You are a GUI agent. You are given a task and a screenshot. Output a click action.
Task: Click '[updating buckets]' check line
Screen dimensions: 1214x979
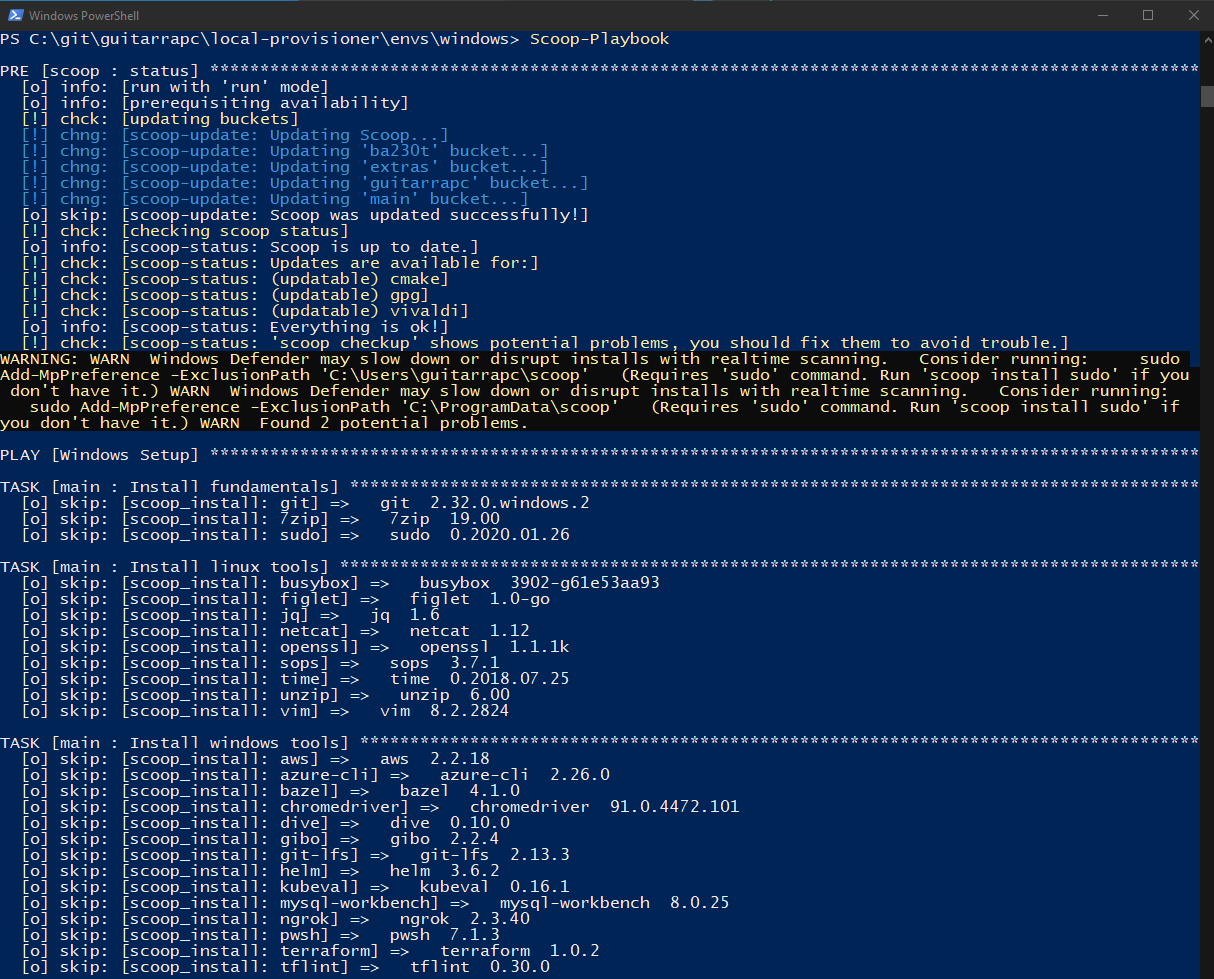160,119
